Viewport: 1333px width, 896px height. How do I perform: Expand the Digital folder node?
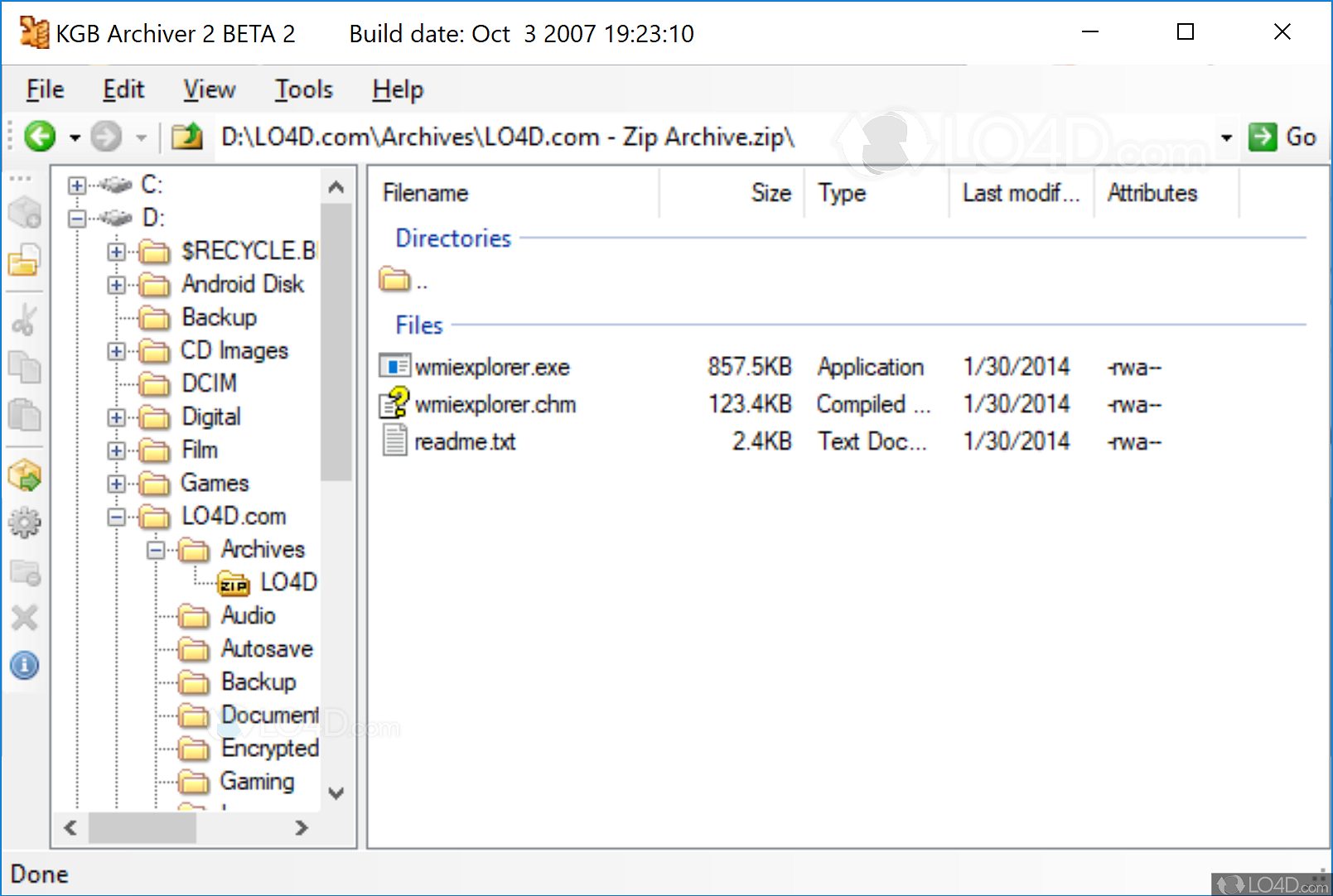pos(116,417)
